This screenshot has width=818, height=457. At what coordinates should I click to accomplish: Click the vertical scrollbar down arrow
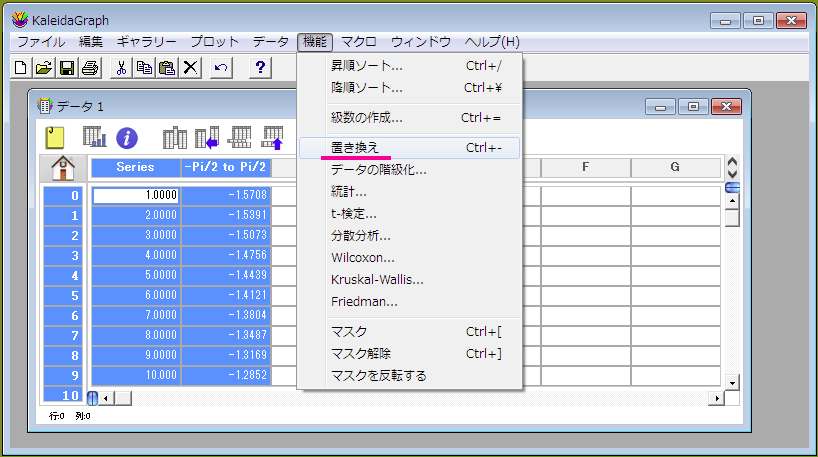(732, 383)
